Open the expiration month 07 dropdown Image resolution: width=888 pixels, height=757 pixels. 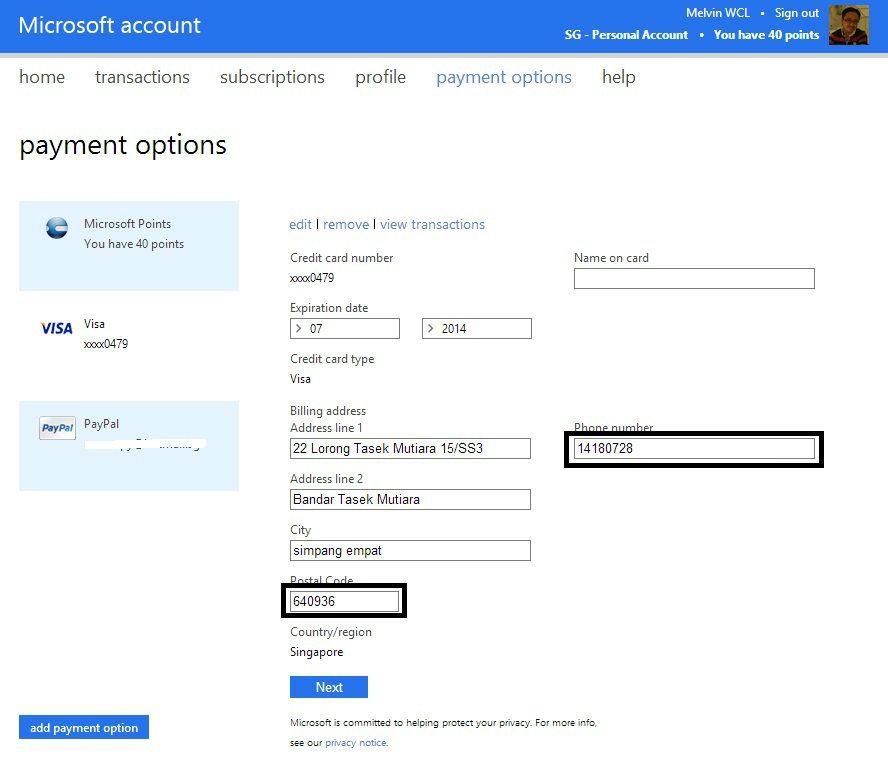(344, 328)
